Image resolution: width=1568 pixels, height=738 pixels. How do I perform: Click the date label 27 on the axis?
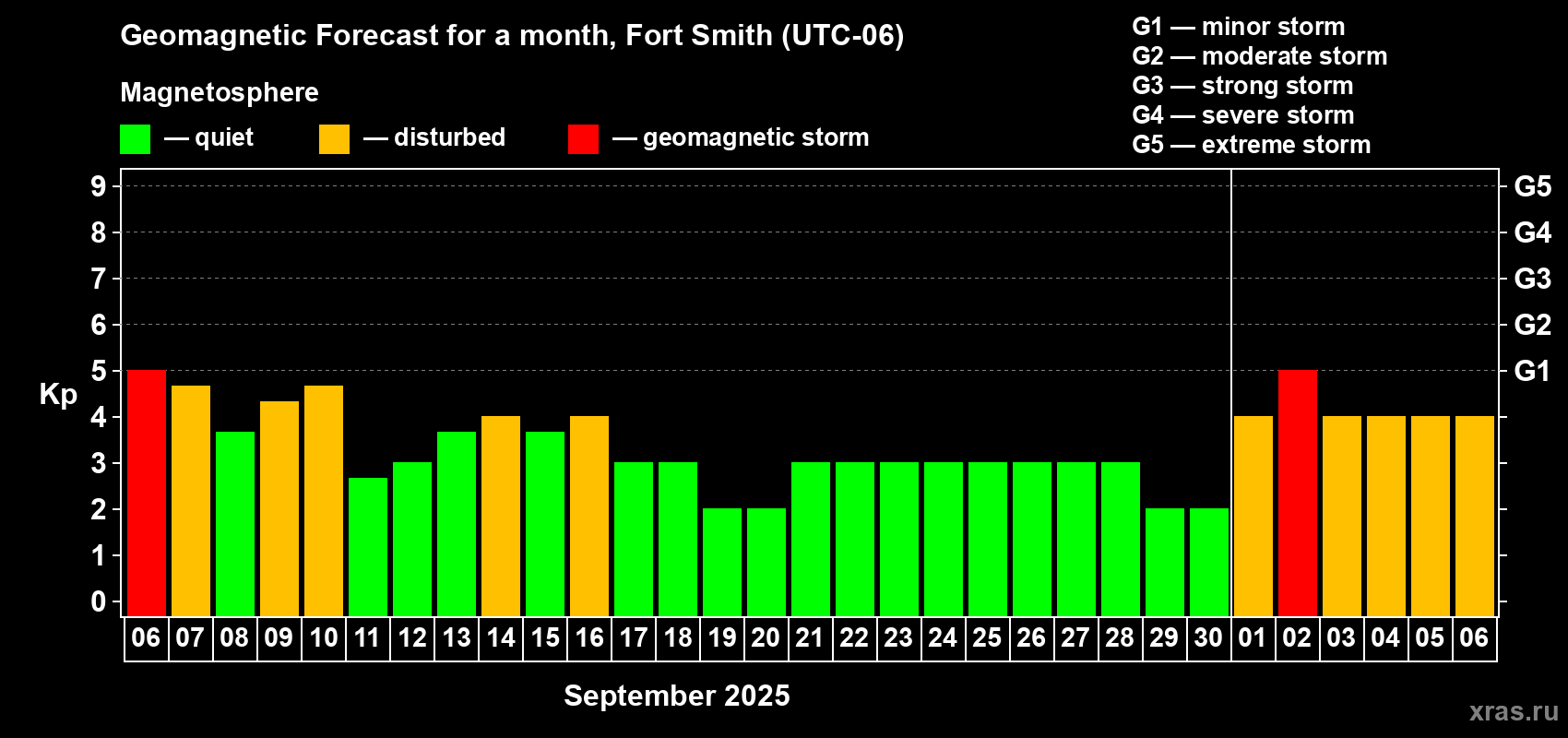[1076, 637]
